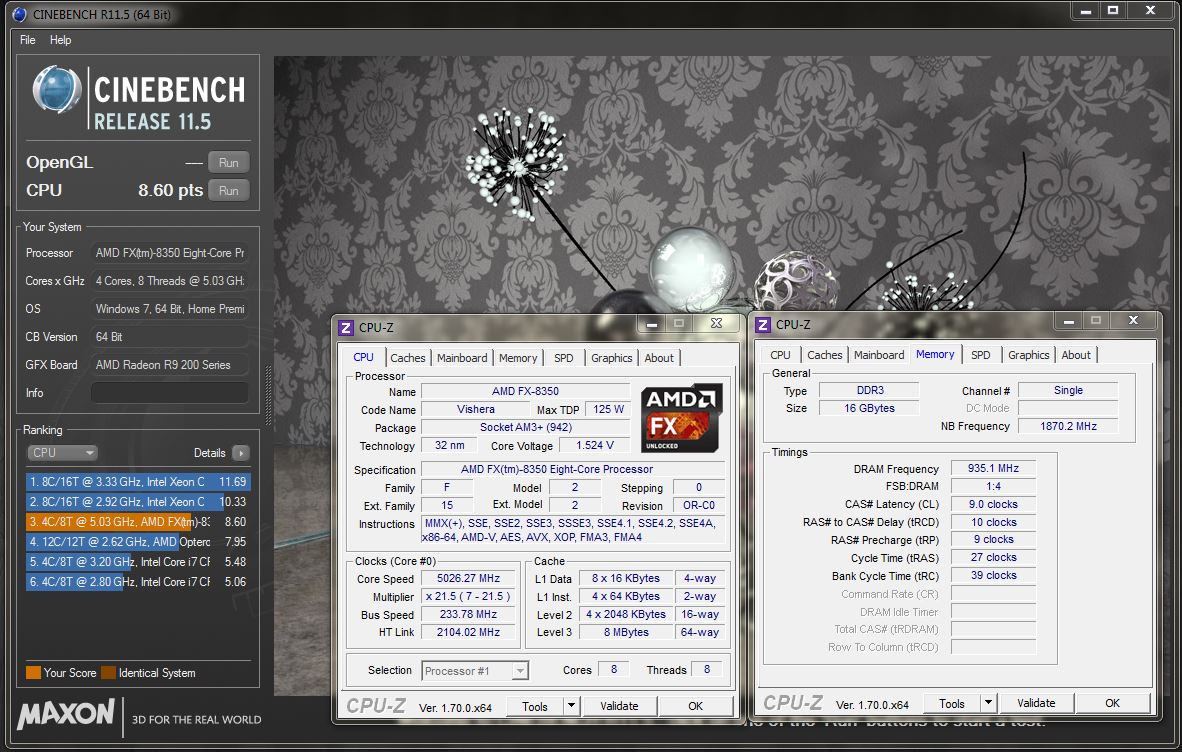Select ranking row 8C/16T @ 2.92 GHz Intel Xeon
This screenshot has height=752, width=1182.
(x=138, y=502)
